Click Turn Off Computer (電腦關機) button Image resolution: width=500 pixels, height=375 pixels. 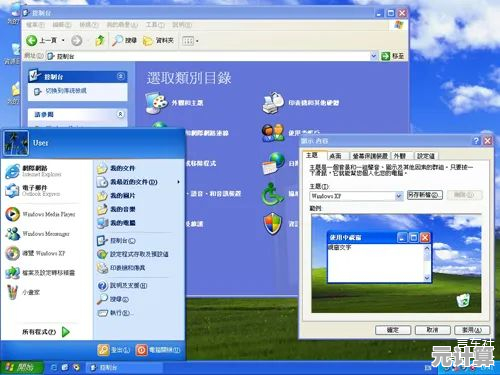pyautogui.click(x=158, y=350)
